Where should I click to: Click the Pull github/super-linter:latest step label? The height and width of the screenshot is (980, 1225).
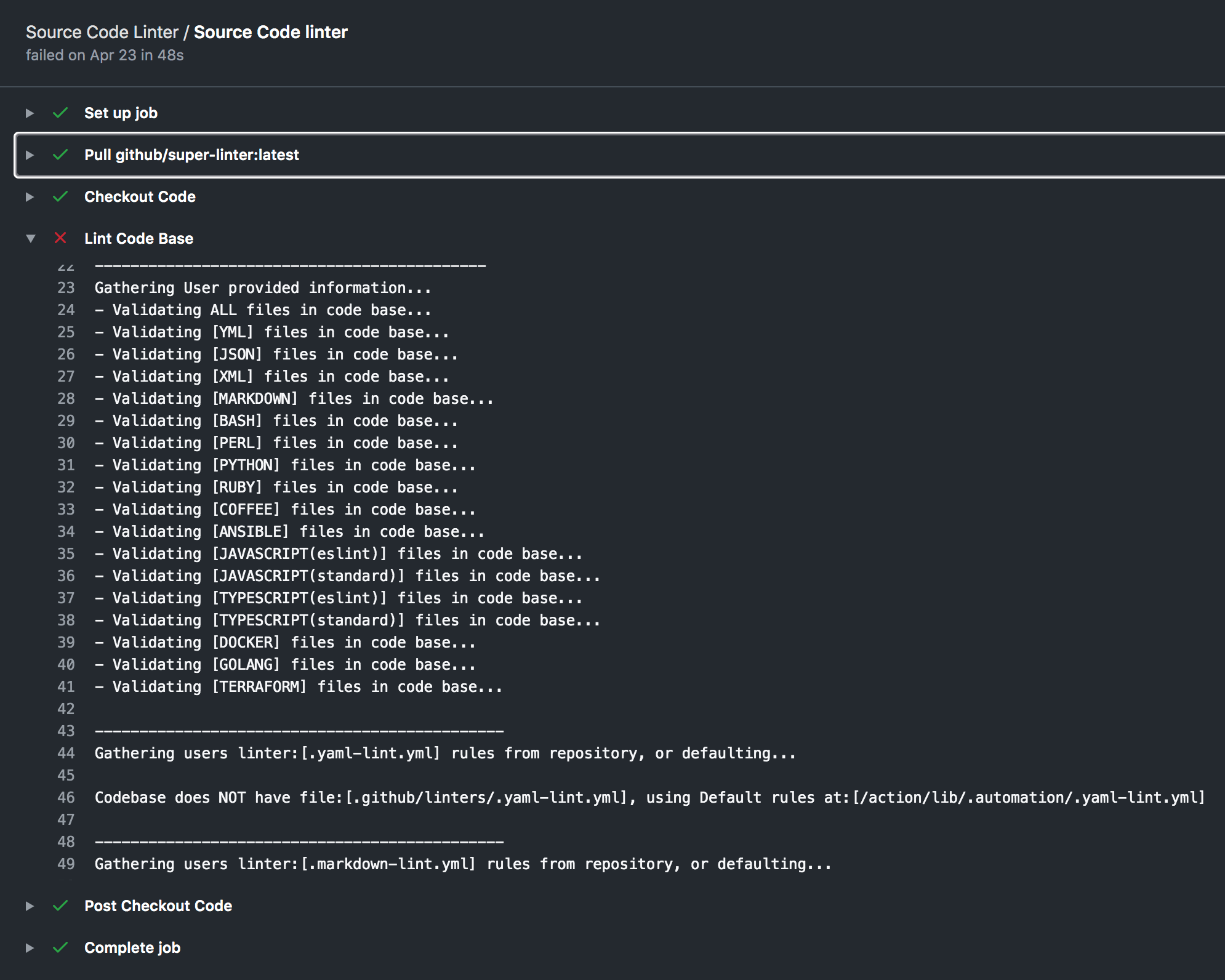[192, 155]
